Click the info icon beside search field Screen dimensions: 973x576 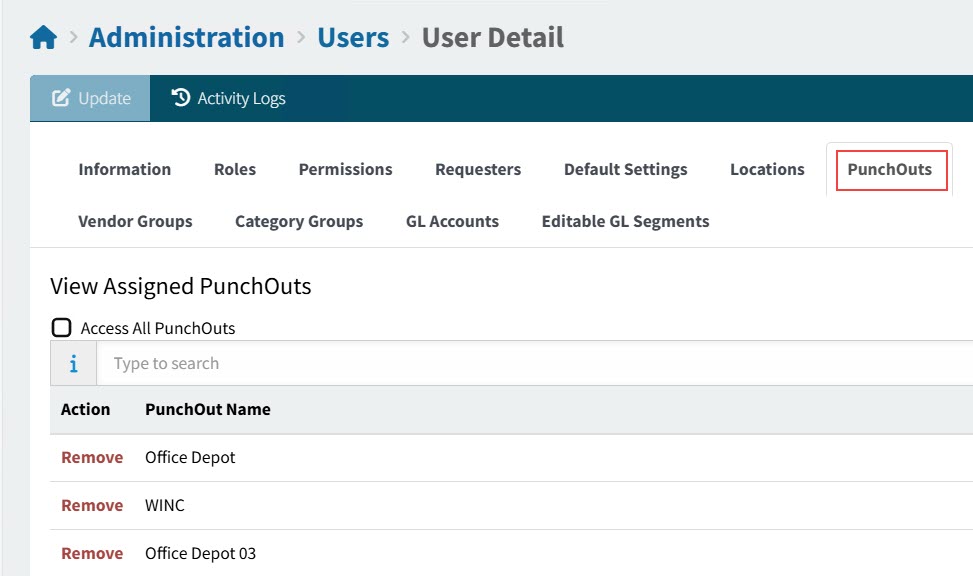click(73, 363)
